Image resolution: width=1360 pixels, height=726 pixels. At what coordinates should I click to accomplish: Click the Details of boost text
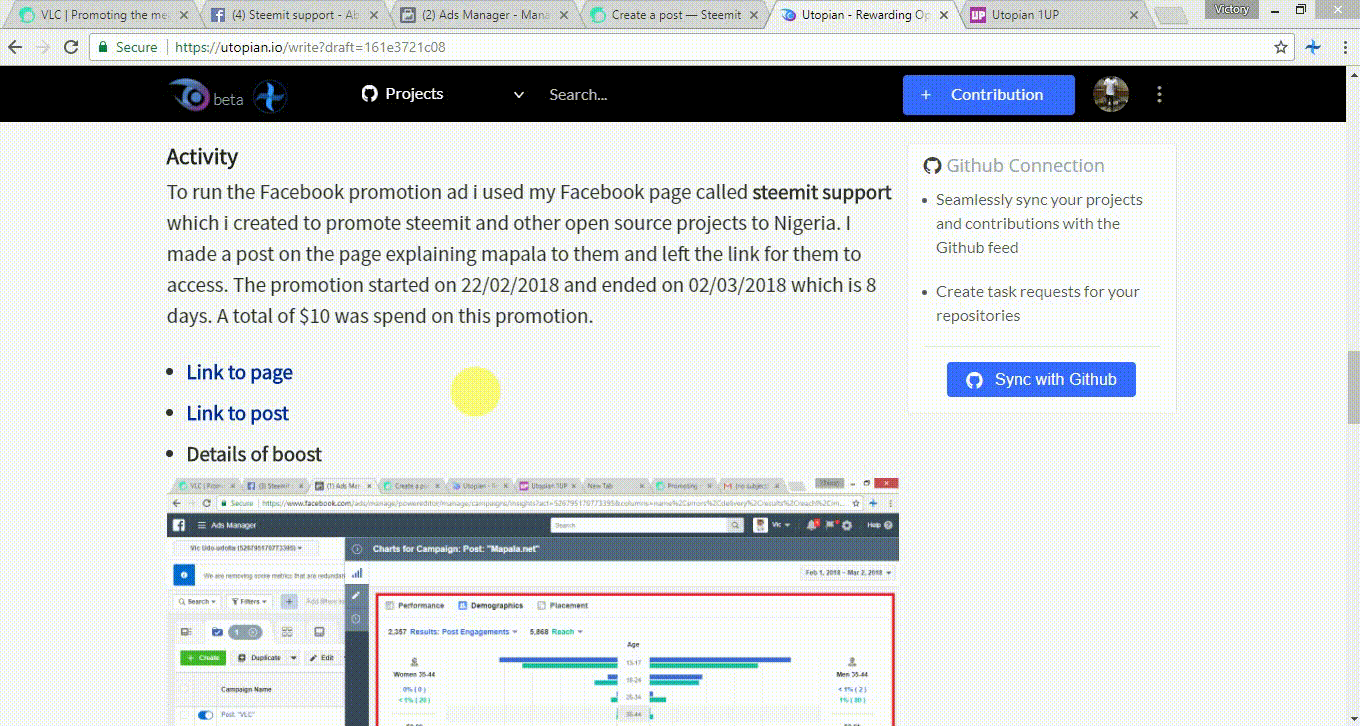tap(254, 454)
